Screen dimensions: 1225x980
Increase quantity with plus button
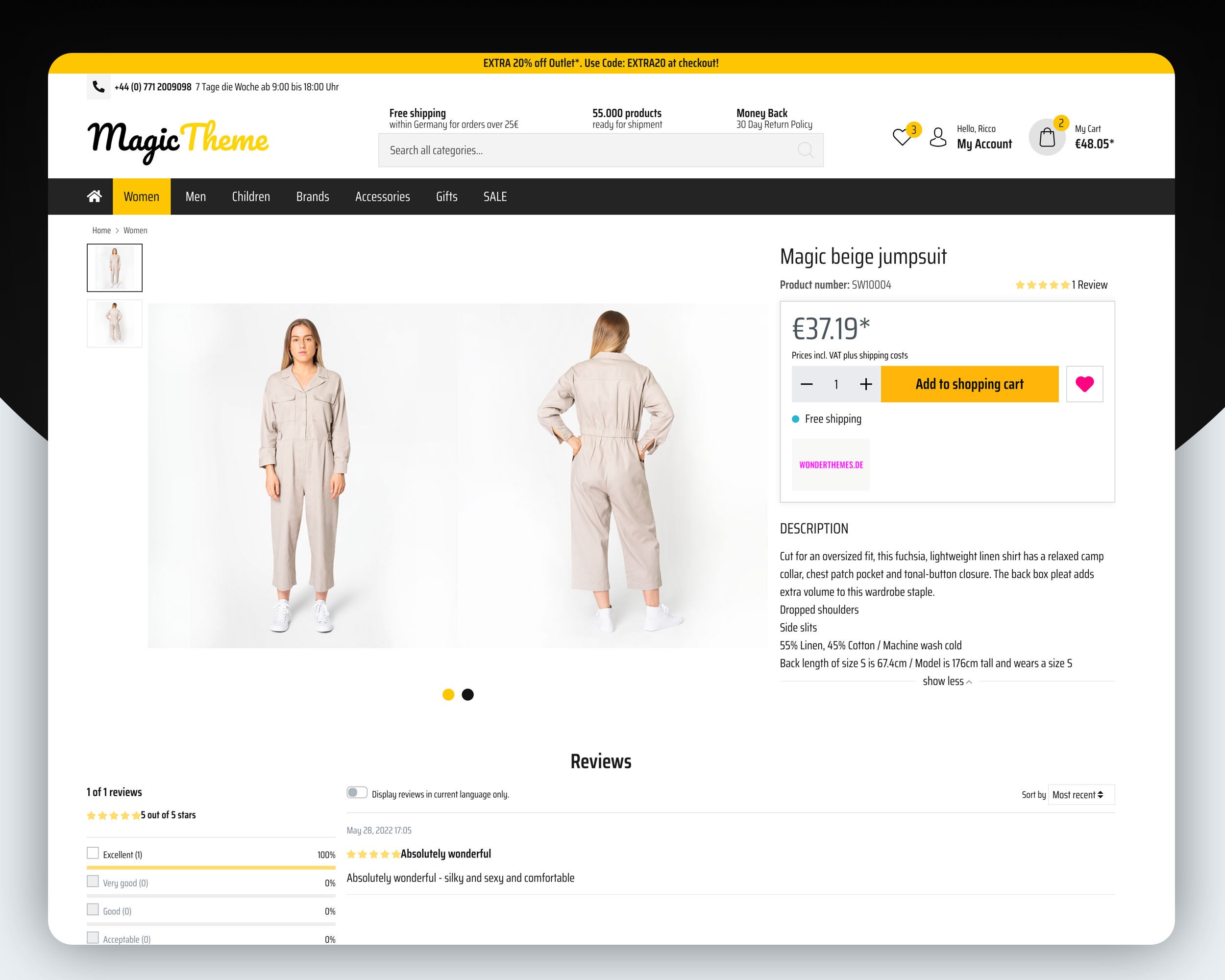(x=865, y=384)
